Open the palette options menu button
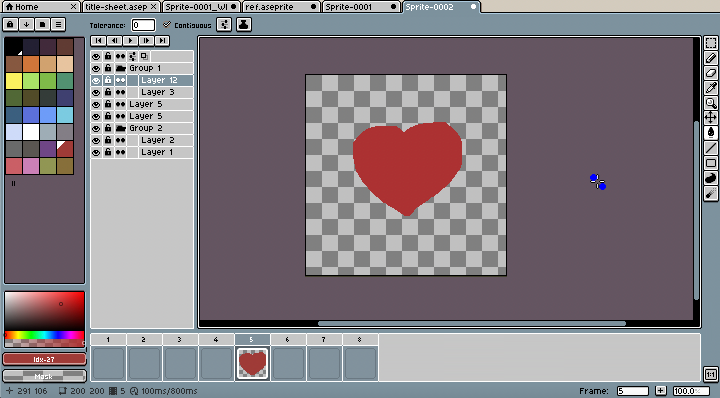 [x=58, y=25]
